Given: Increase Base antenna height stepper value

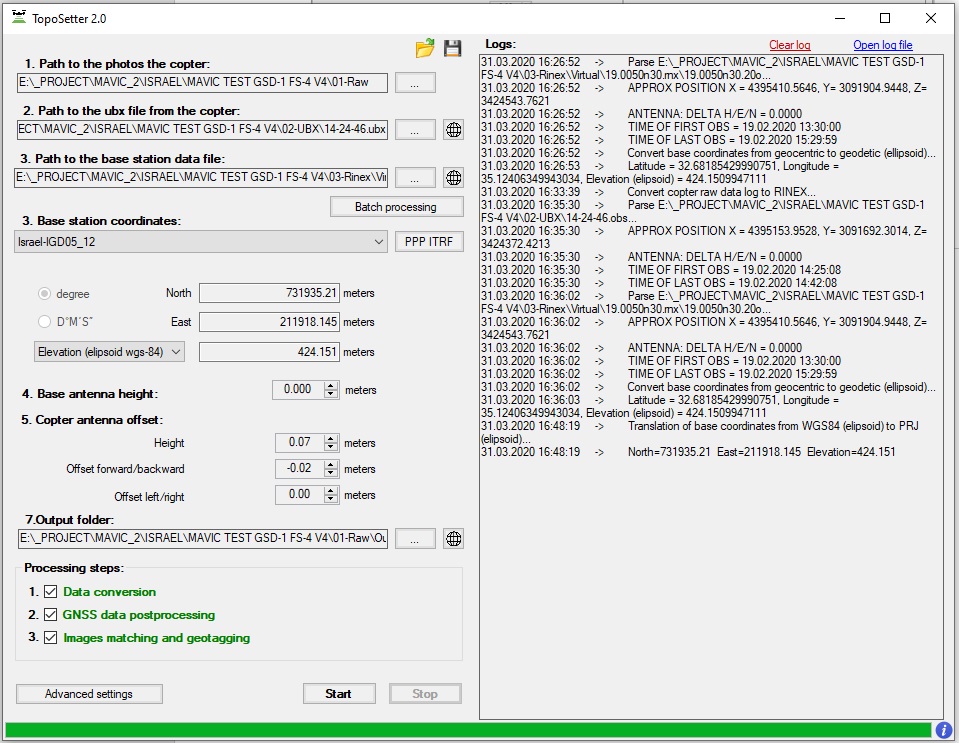Looking at the screenshot, I should [x=333, y=385].
